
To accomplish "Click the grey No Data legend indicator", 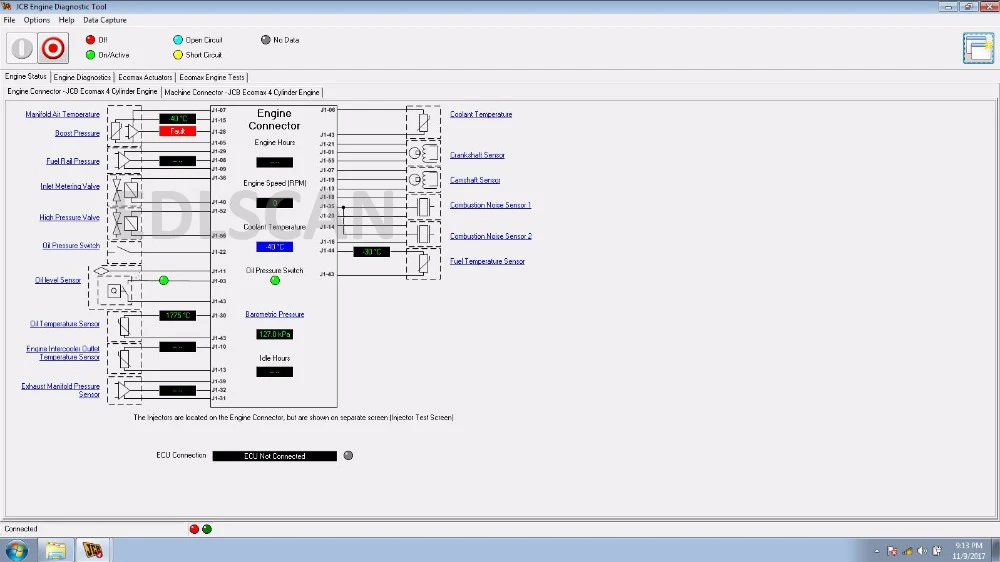I will (x=265, y=40).
